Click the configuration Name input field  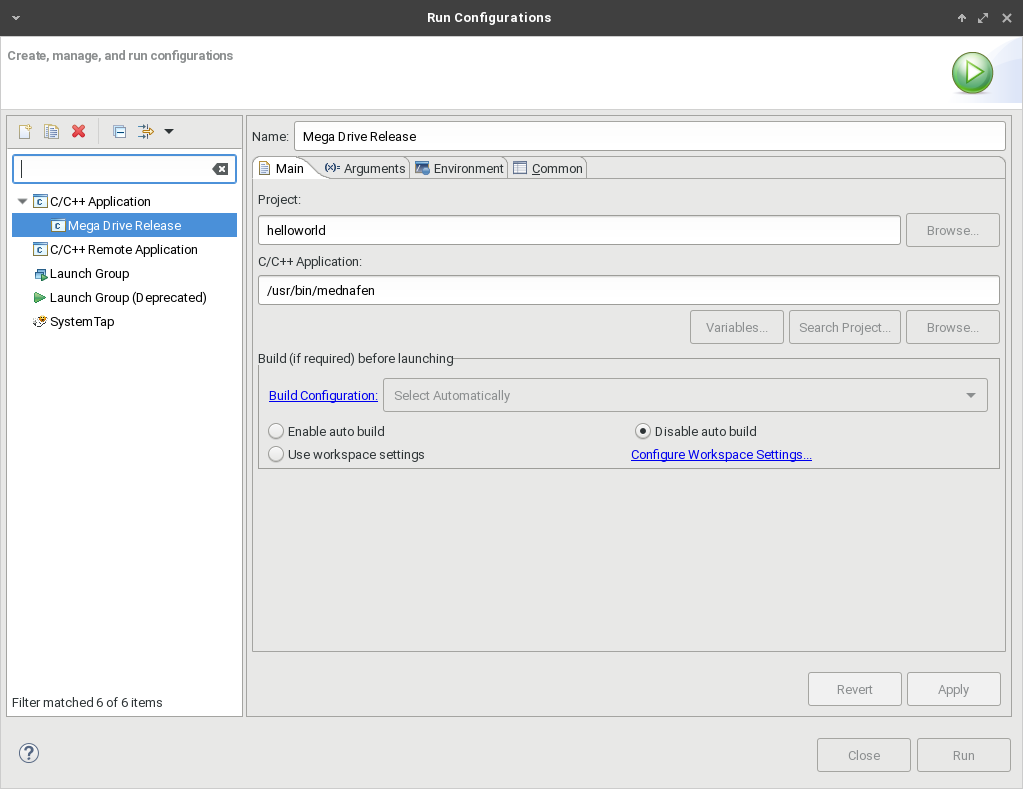(x=649, y=136)
